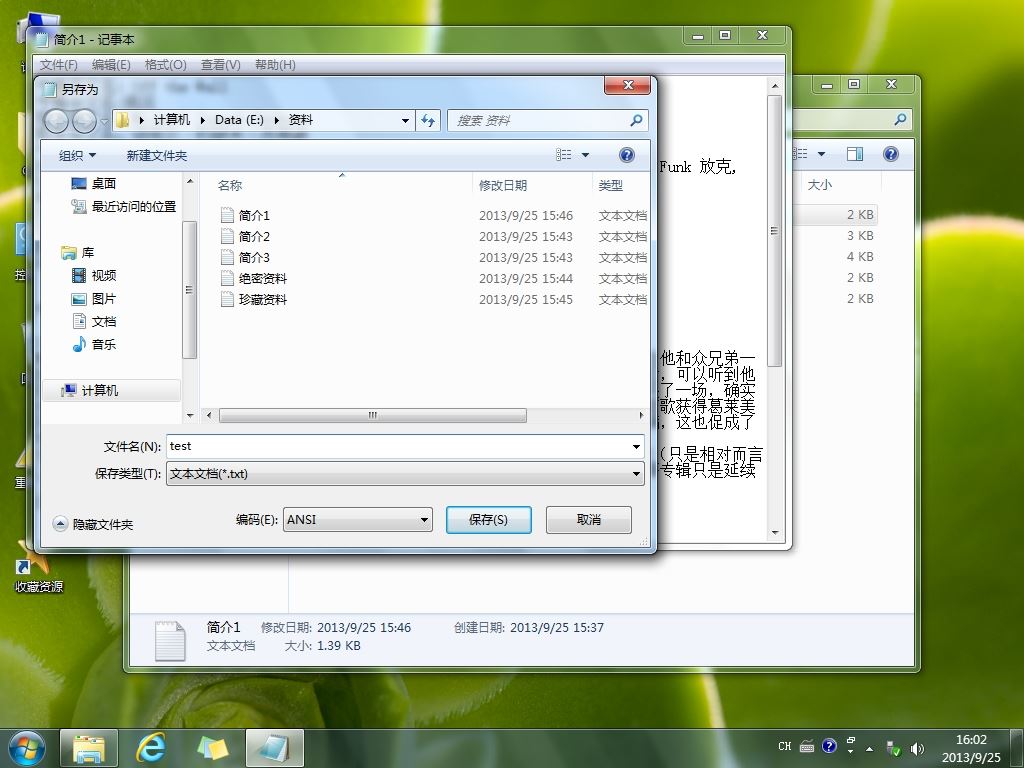Click Explorer window preview pane icon
Image resolution: width=1024 pixels, height=768 pixels.
tap(854, 154)
